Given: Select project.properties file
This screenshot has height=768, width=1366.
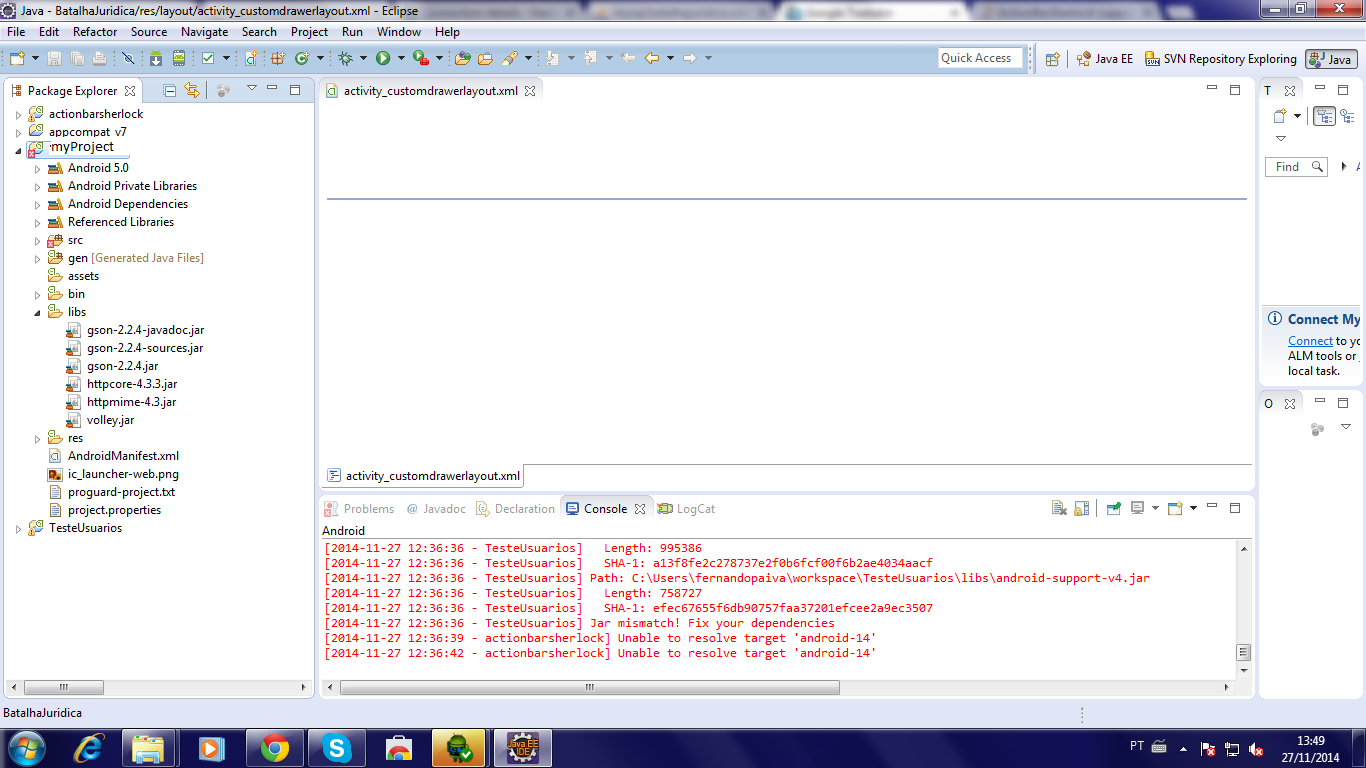Looking at the screenshot, I should point(114,510).
